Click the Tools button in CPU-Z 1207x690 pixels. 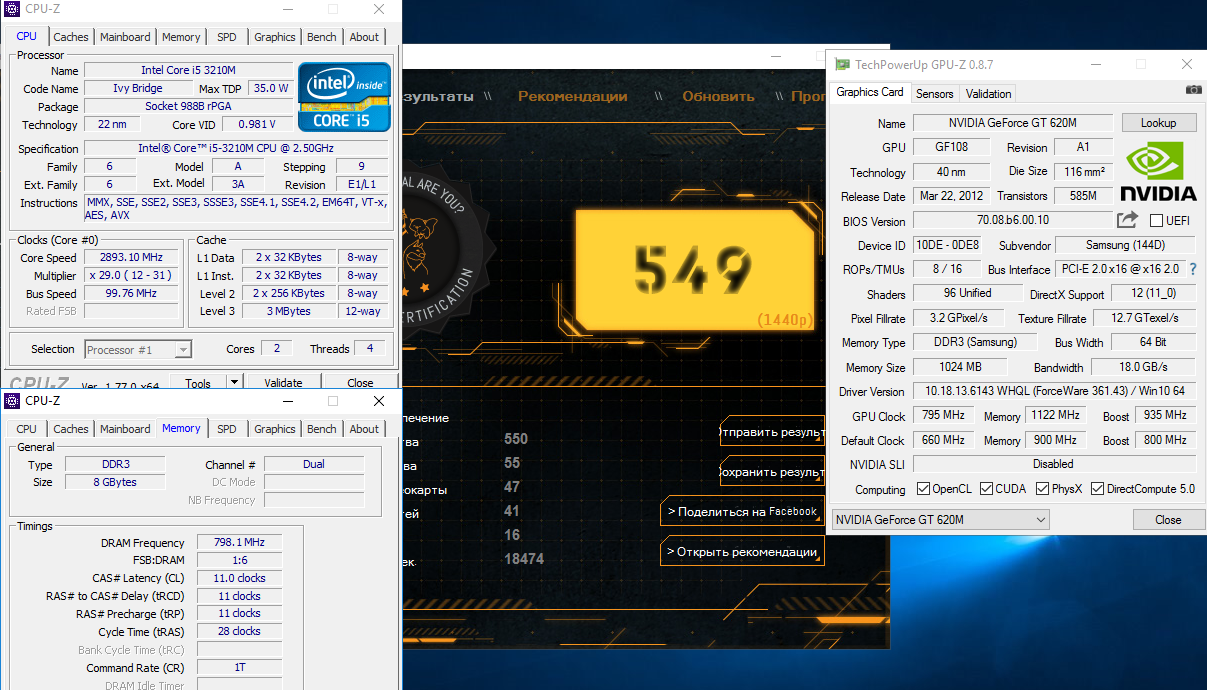(x=198, y=382)
